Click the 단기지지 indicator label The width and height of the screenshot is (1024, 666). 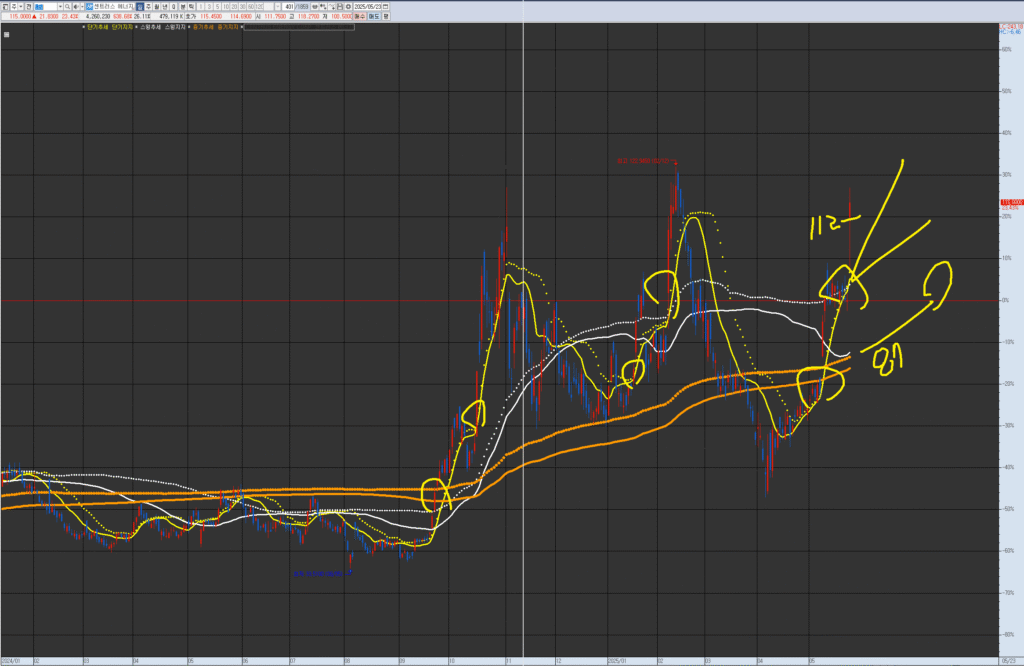point(122,27)
